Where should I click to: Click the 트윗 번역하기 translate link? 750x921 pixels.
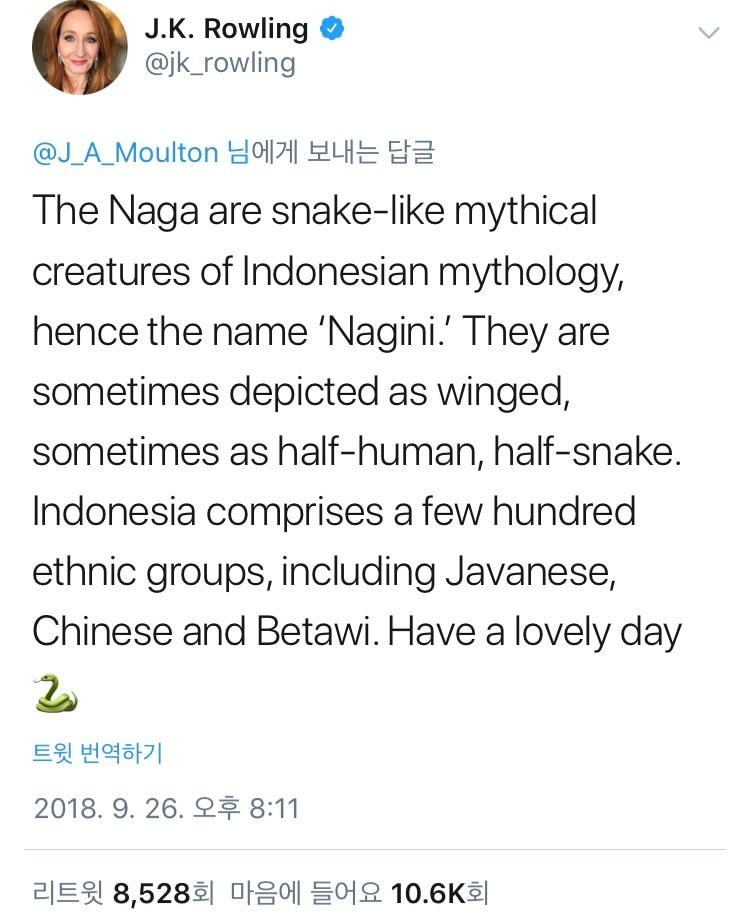[98, 753]
